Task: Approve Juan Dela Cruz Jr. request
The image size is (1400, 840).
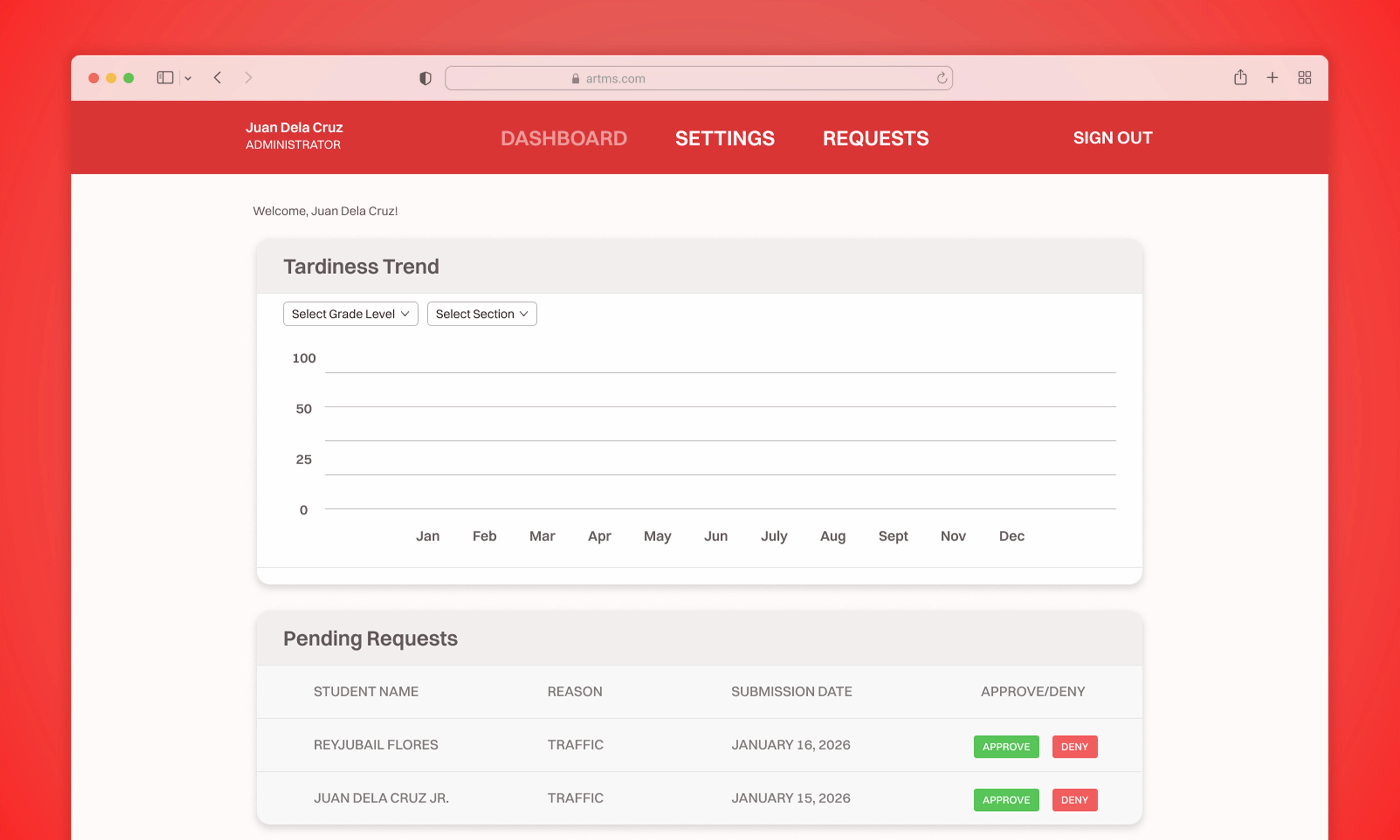Action: [x=1006, y=800]
